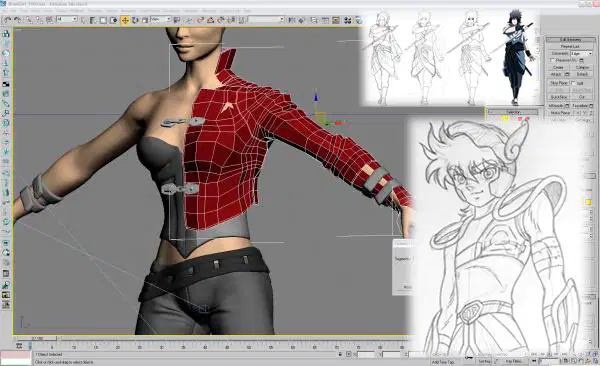Click the Repeat Last button
The height and width of the screenshot is (366, 600).
571,46
